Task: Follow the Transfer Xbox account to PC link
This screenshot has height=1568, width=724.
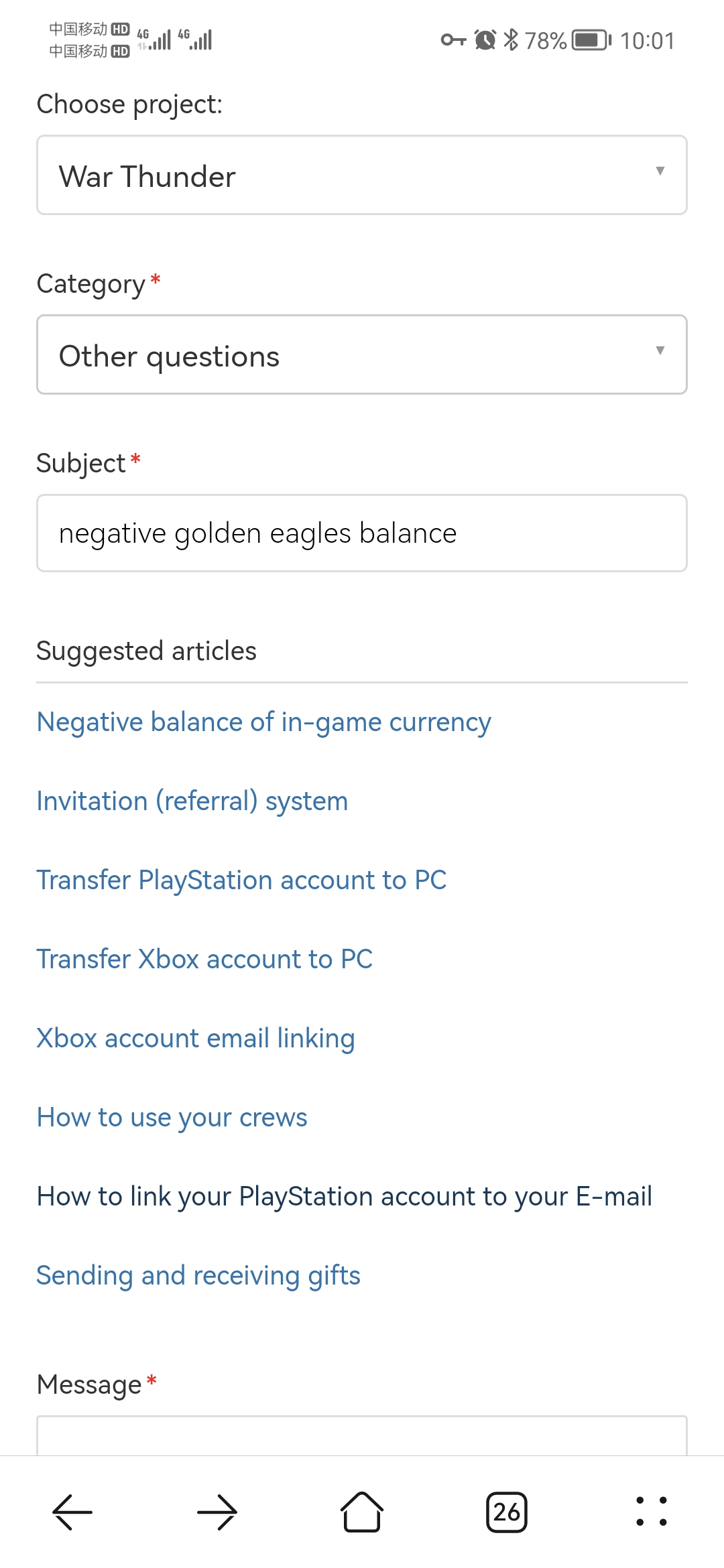Action: (x=204, y=960)
